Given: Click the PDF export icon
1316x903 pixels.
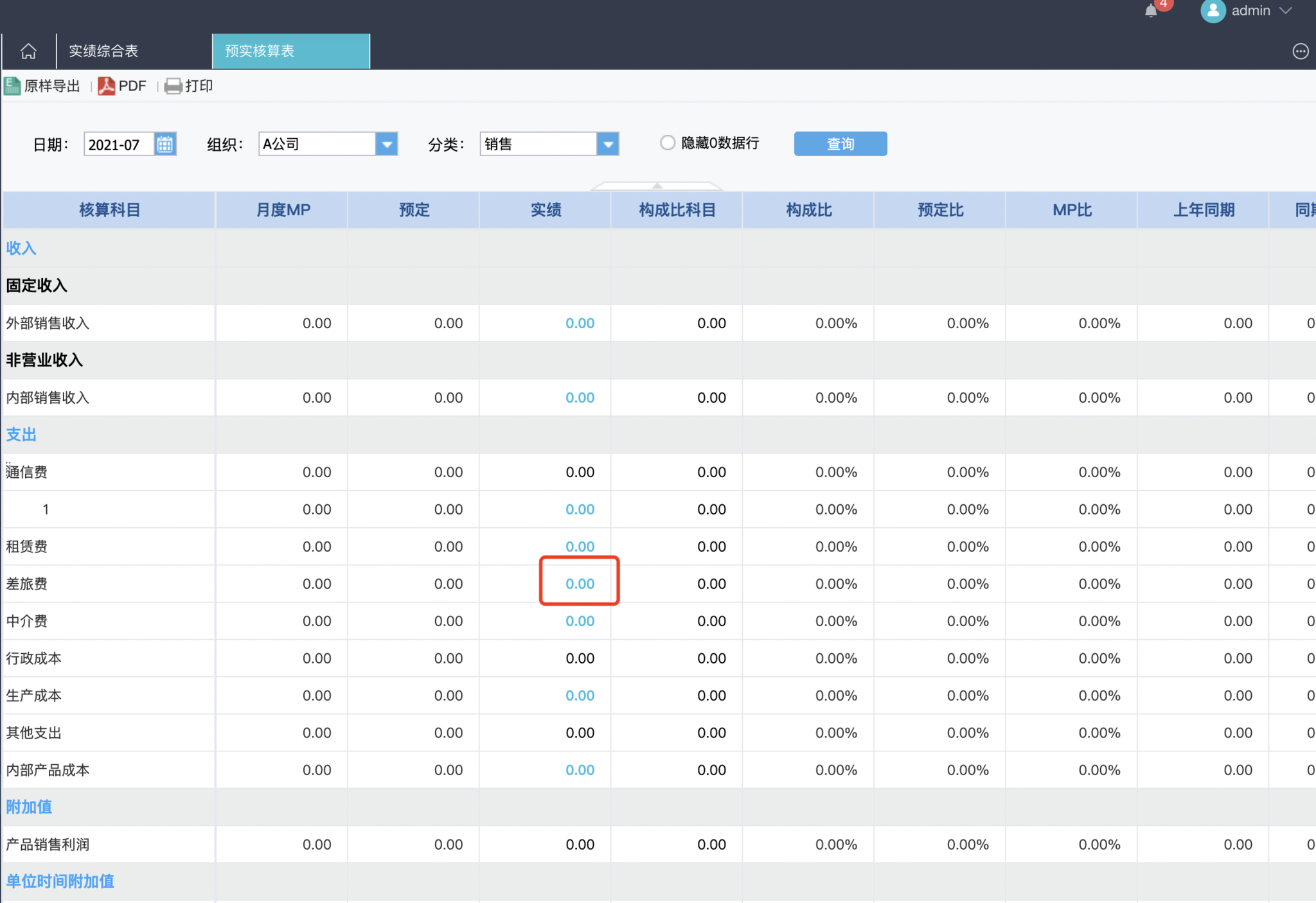Looking at the screenshot, I should coord(107,86).
